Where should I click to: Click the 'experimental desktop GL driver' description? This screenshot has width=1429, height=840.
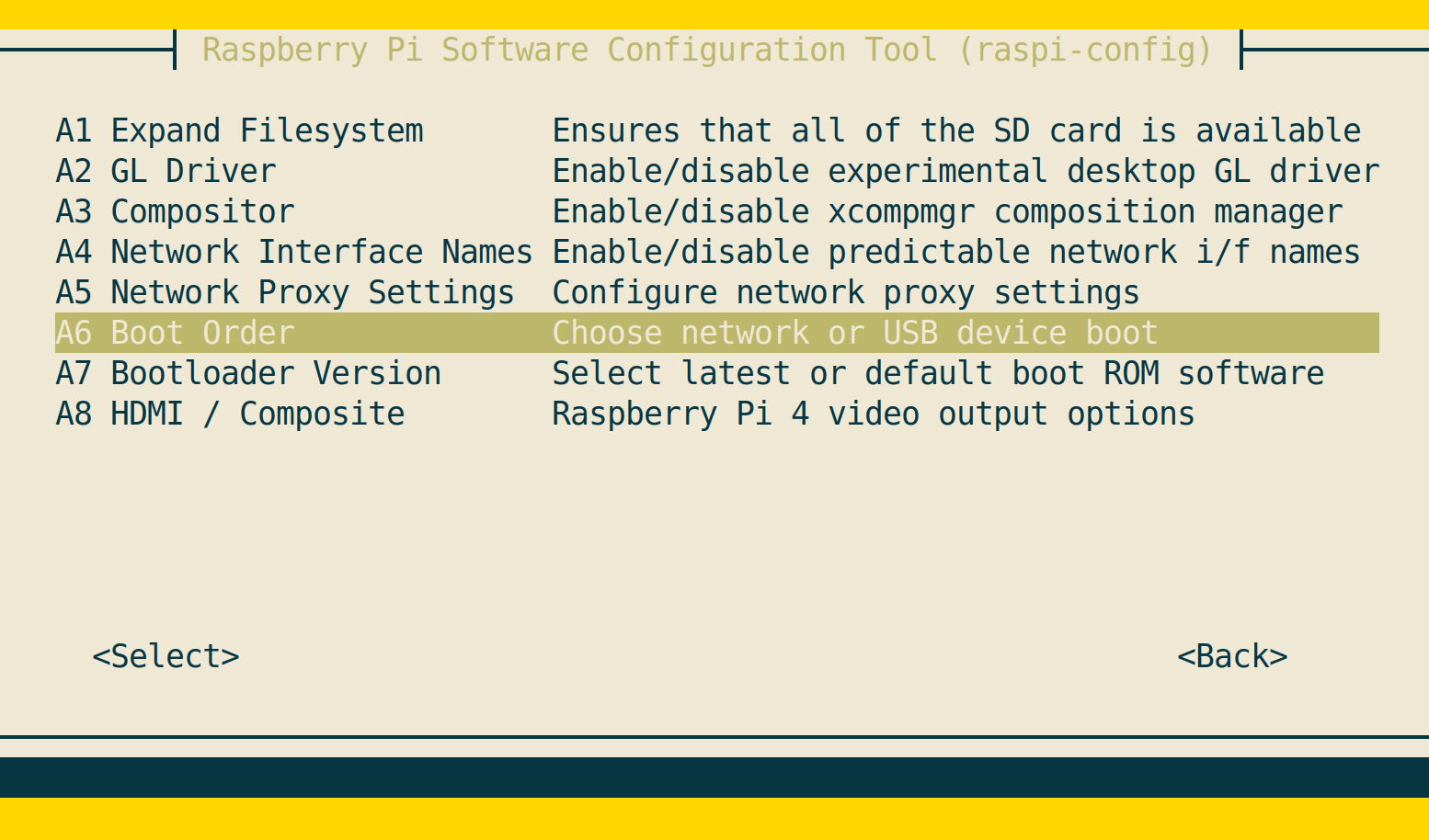(965, 171)
